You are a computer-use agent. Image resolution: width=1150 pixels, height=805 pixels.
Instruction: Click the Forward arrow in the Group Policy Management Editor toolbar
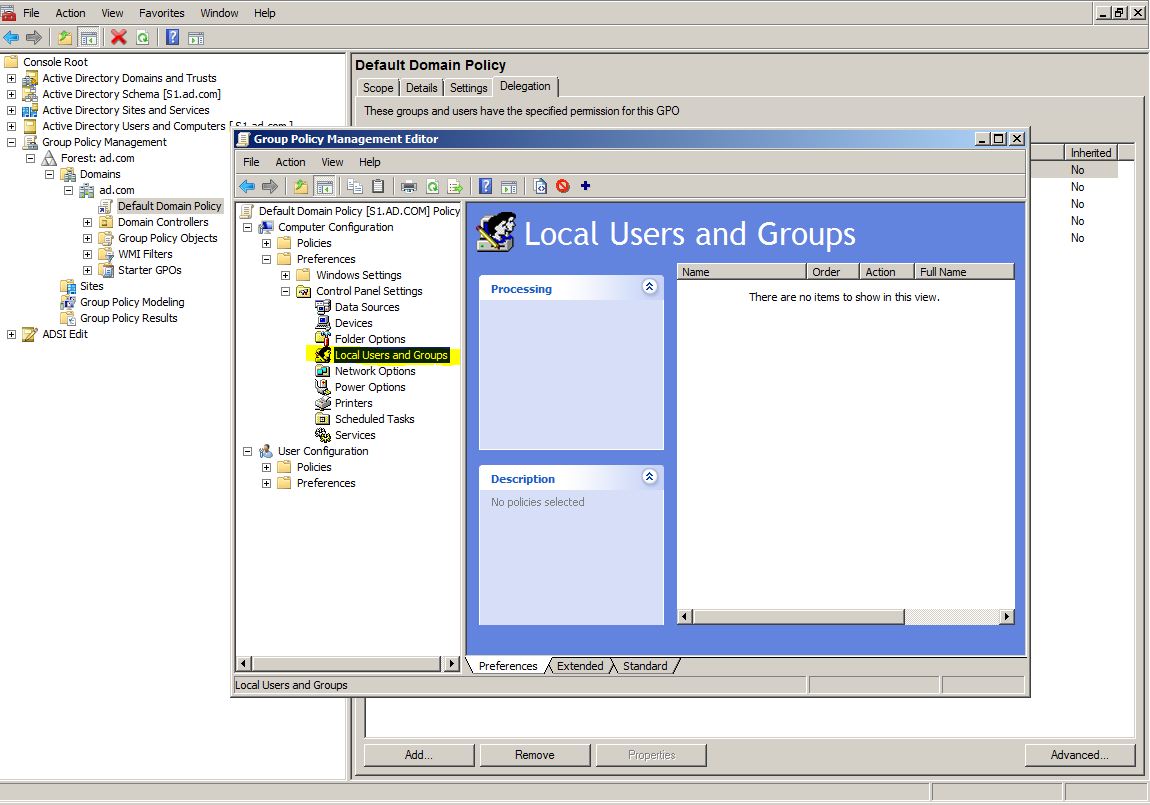point(270,186)
